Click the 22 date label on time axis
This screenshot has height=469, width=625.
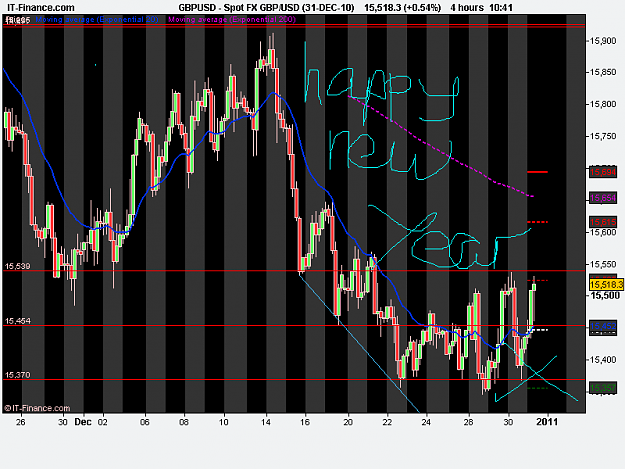[x=387, y=422]
